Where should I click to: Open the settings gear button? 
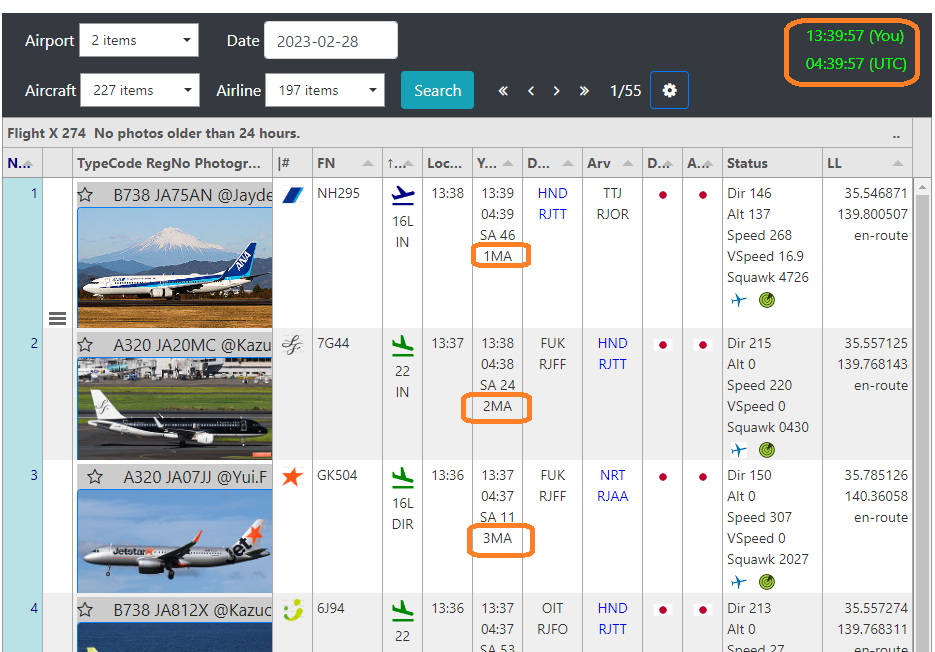[669, 90]
